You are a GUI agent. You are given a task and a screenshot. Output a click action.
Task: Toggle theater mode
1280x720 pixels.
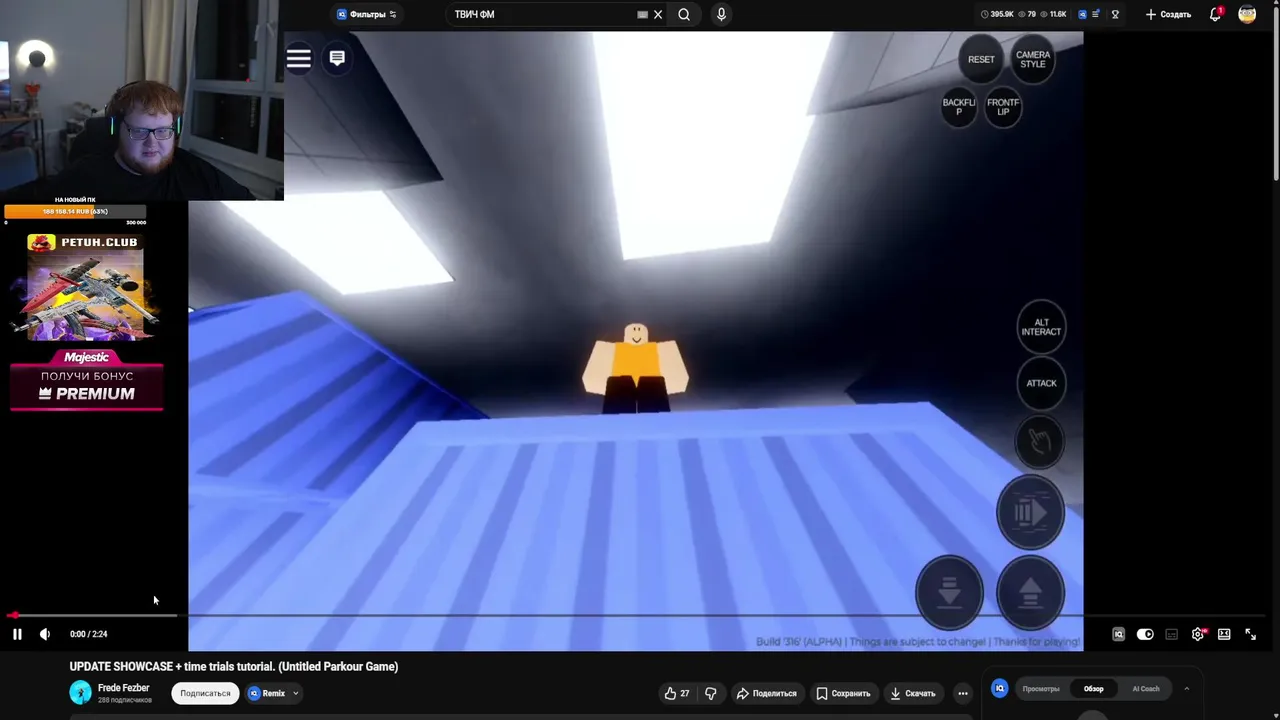point(1224,634)
